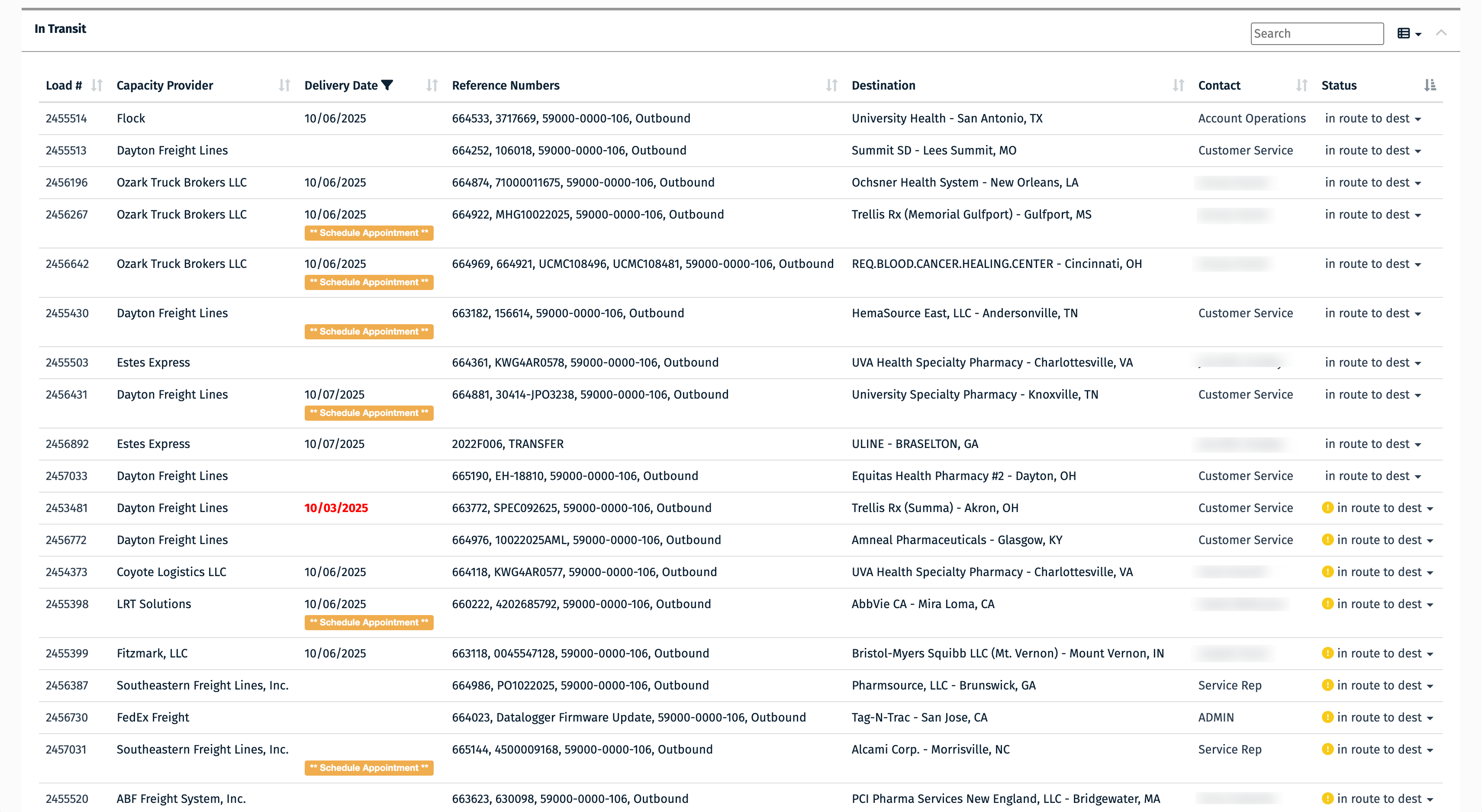Click the warning icon for load 2453481
The image size is (1482, 812).
coord(1327,508)
